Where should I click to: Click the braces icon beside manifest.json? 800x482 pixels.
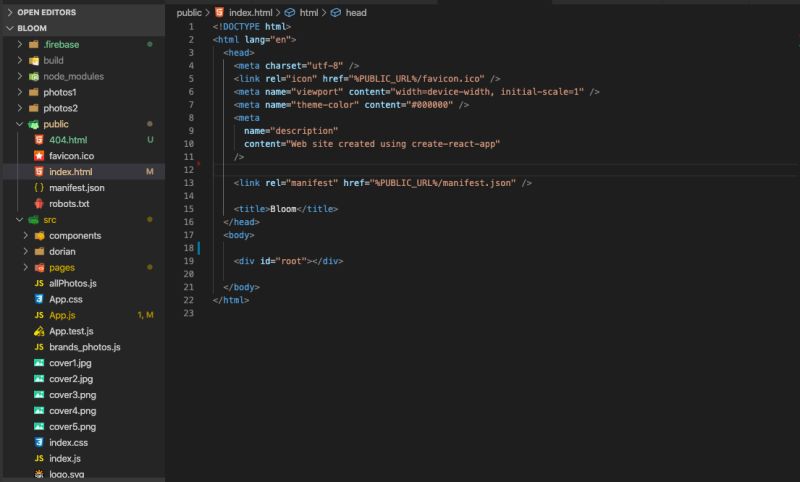click(39, 188)
